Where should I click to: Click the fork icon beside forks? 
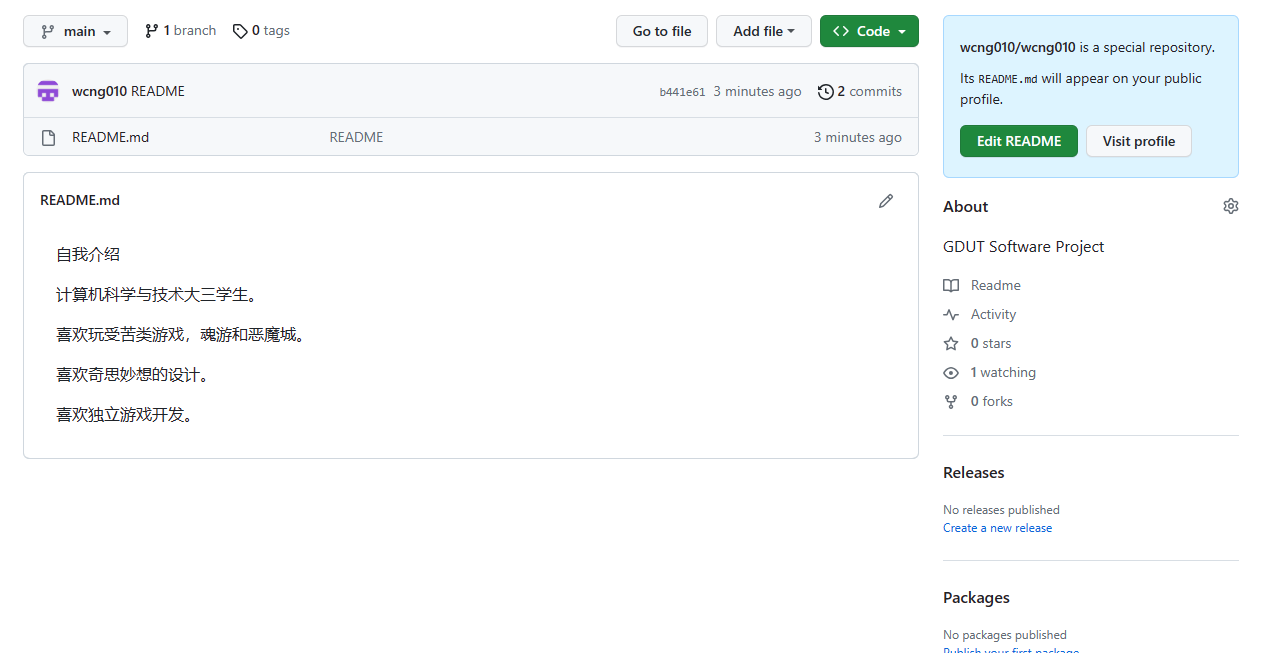click(x=951, y=402)
